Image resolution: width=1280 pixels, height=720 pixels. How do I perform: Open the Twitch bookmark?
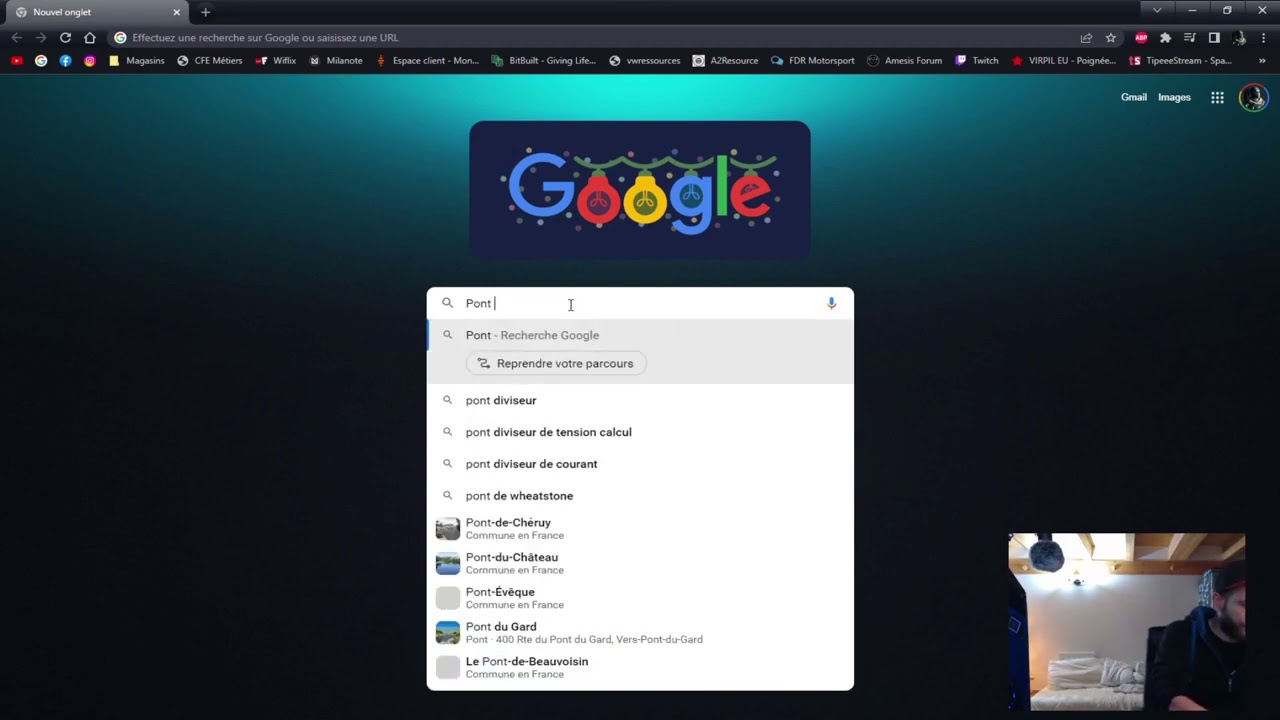pyautogui.click(x=976, y=60)
